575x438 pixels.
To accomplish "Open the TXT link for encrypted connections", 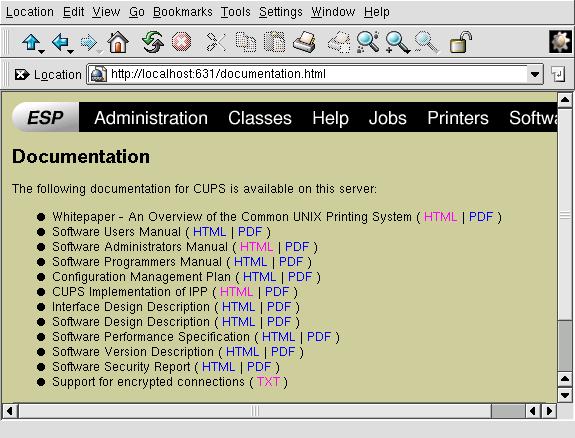I will (x=268, y=382).
